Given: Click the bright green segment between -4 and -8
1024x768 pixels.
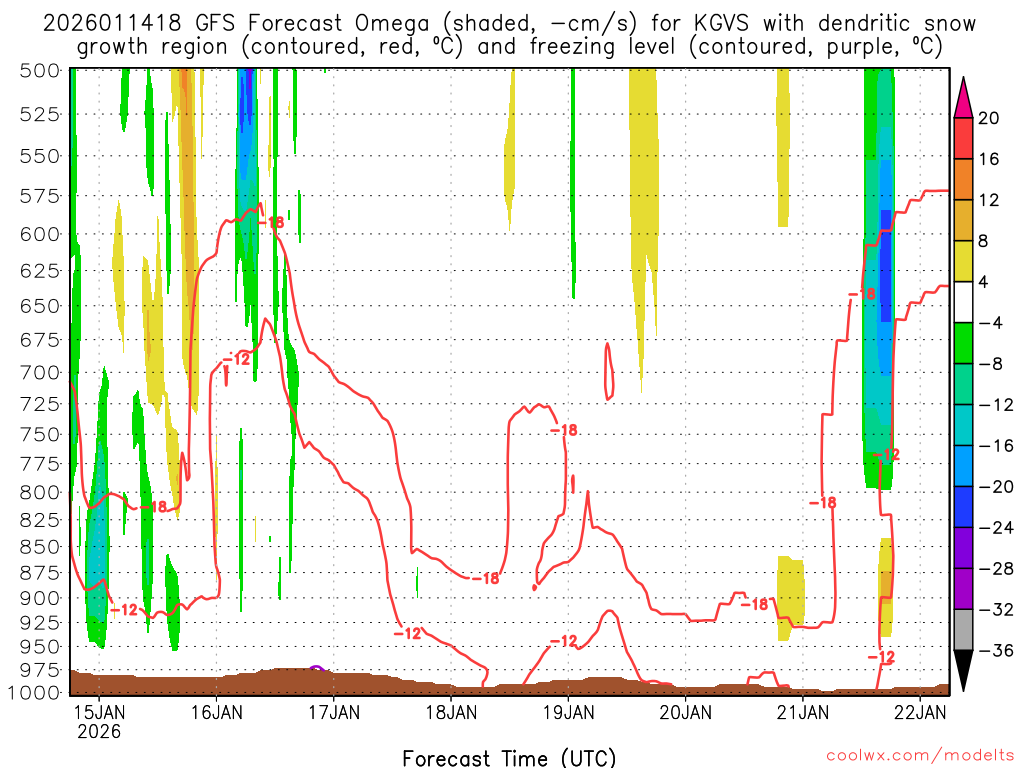Looking at the screenshot, I should (963, 344).
